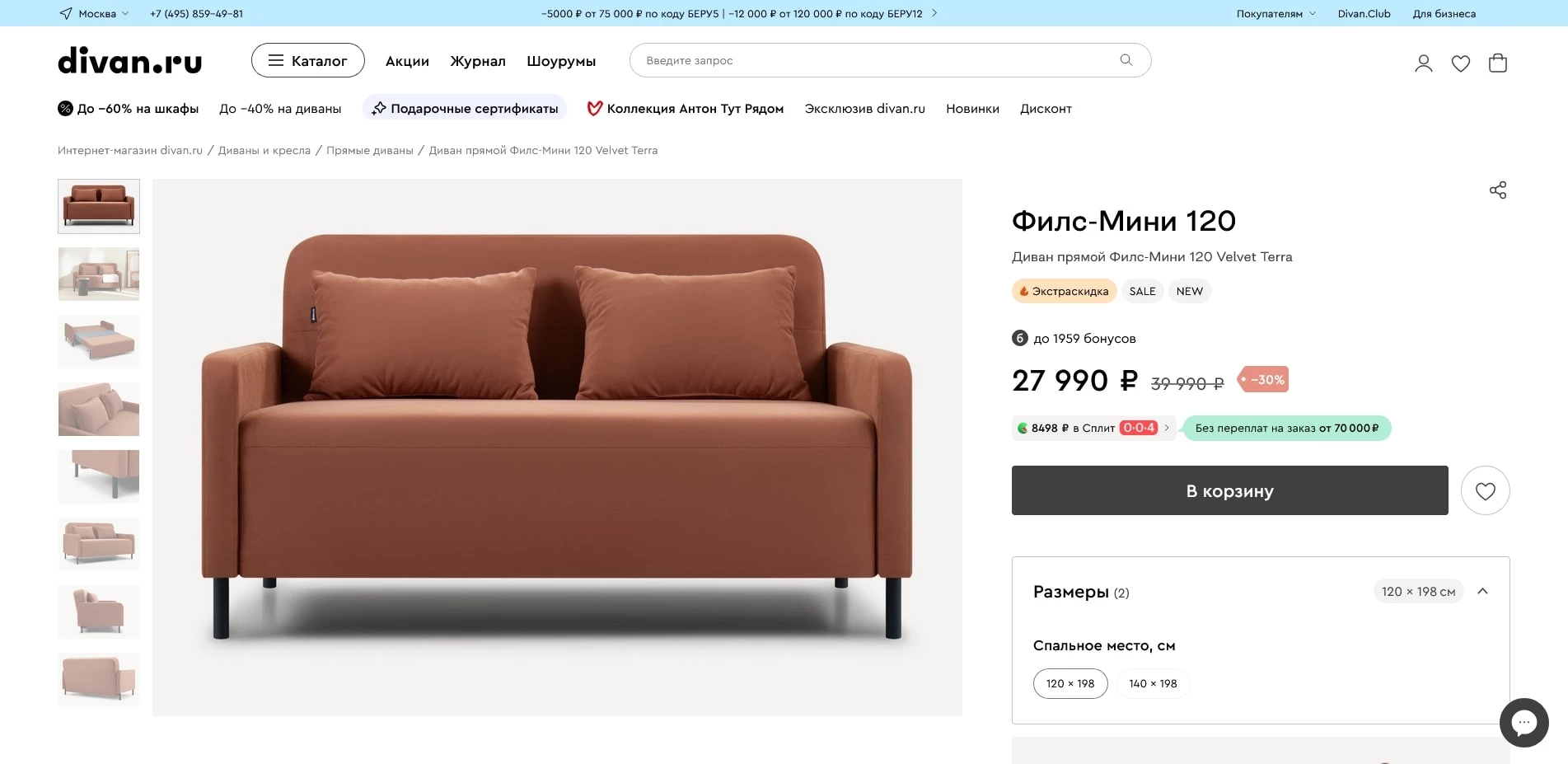The image size is (1568, 764).
Task: View the unfolded sofa bed thumbnail
Action: pos(99,341)
